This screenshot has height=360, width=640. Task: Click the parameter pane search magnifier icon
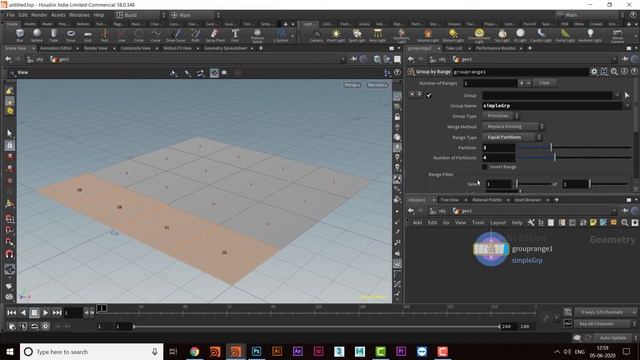coord(614,72)
